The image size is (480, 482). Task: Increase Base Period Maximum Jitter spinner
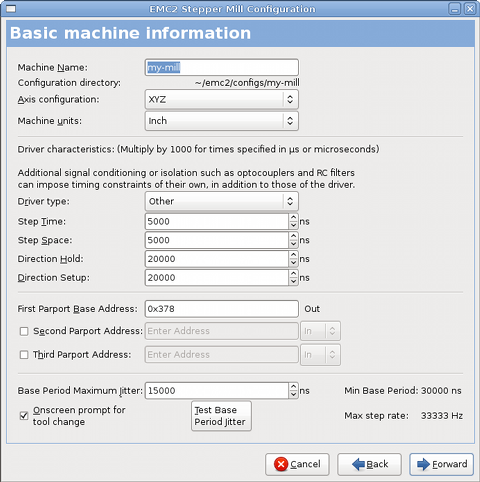293,387
